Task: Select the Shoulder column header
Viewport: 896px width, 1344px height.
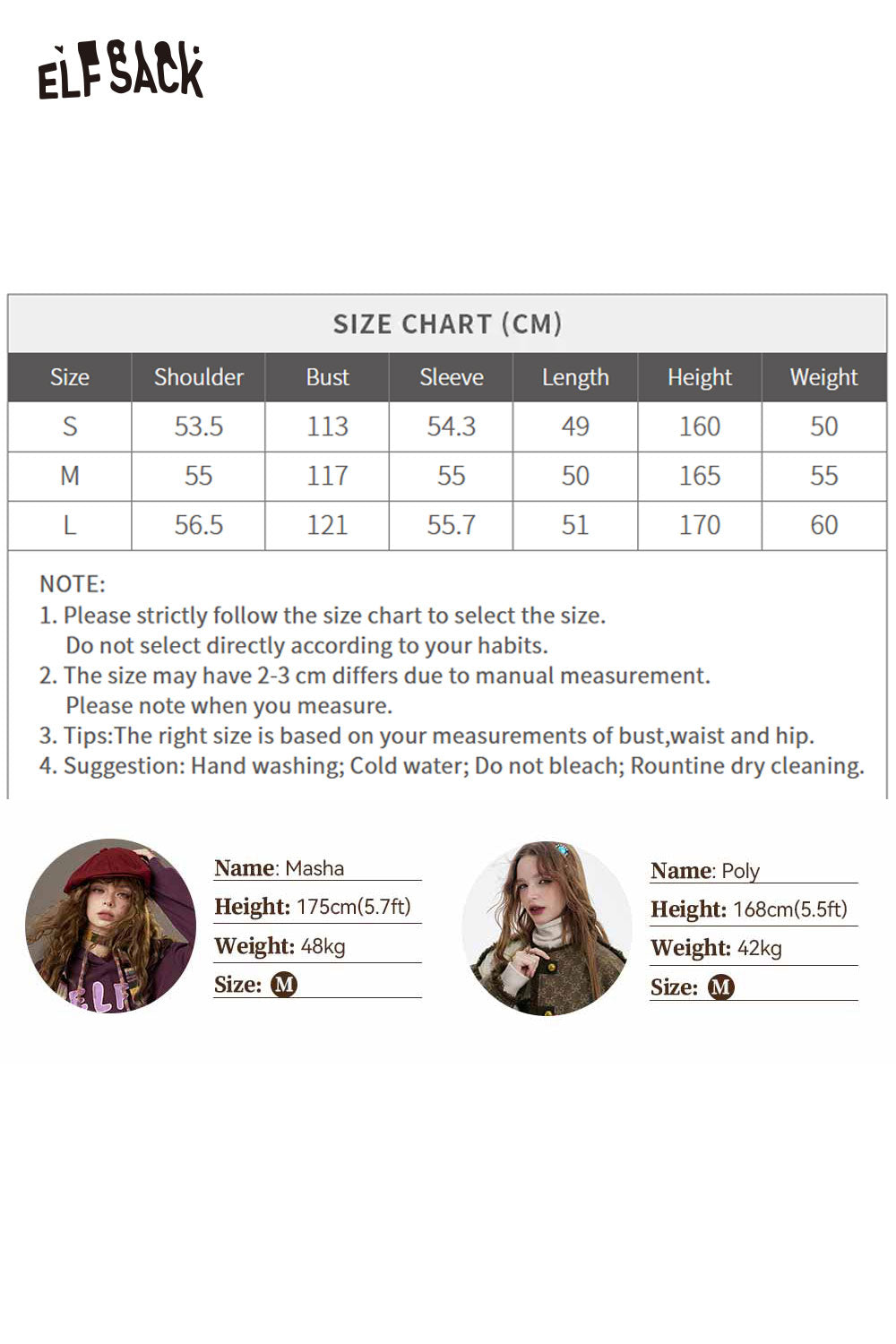Action: pyautogui.click(x=198, y=377)
